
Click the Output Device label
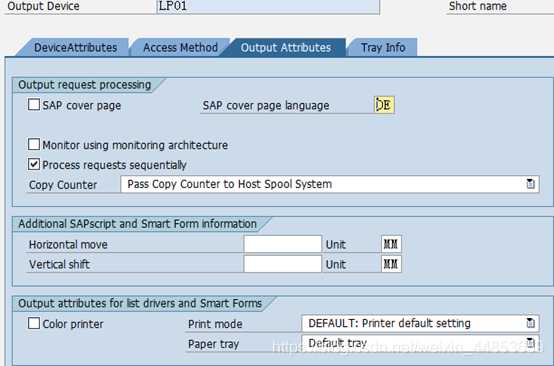[x=43, y=6]
